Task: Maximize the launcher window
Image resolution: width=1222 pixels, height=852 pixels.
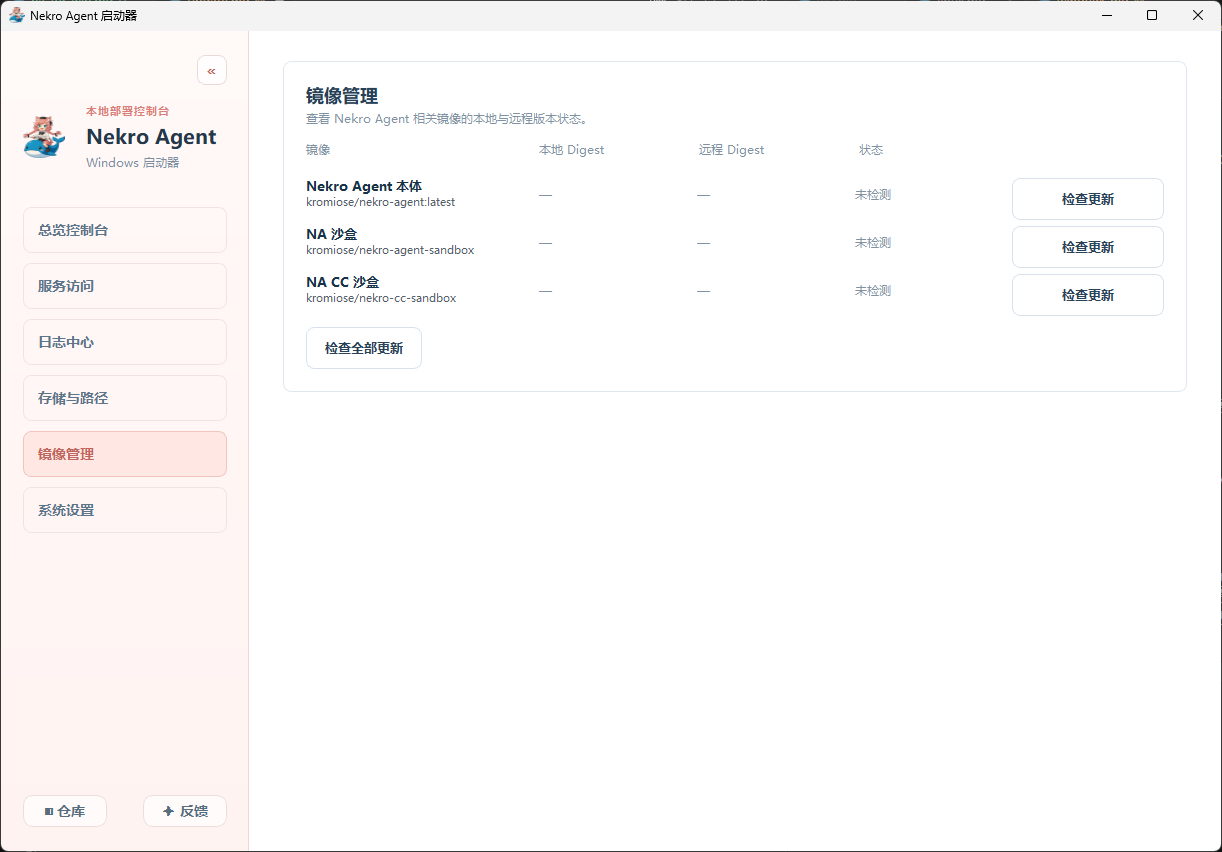Action: pos(1152,15)
